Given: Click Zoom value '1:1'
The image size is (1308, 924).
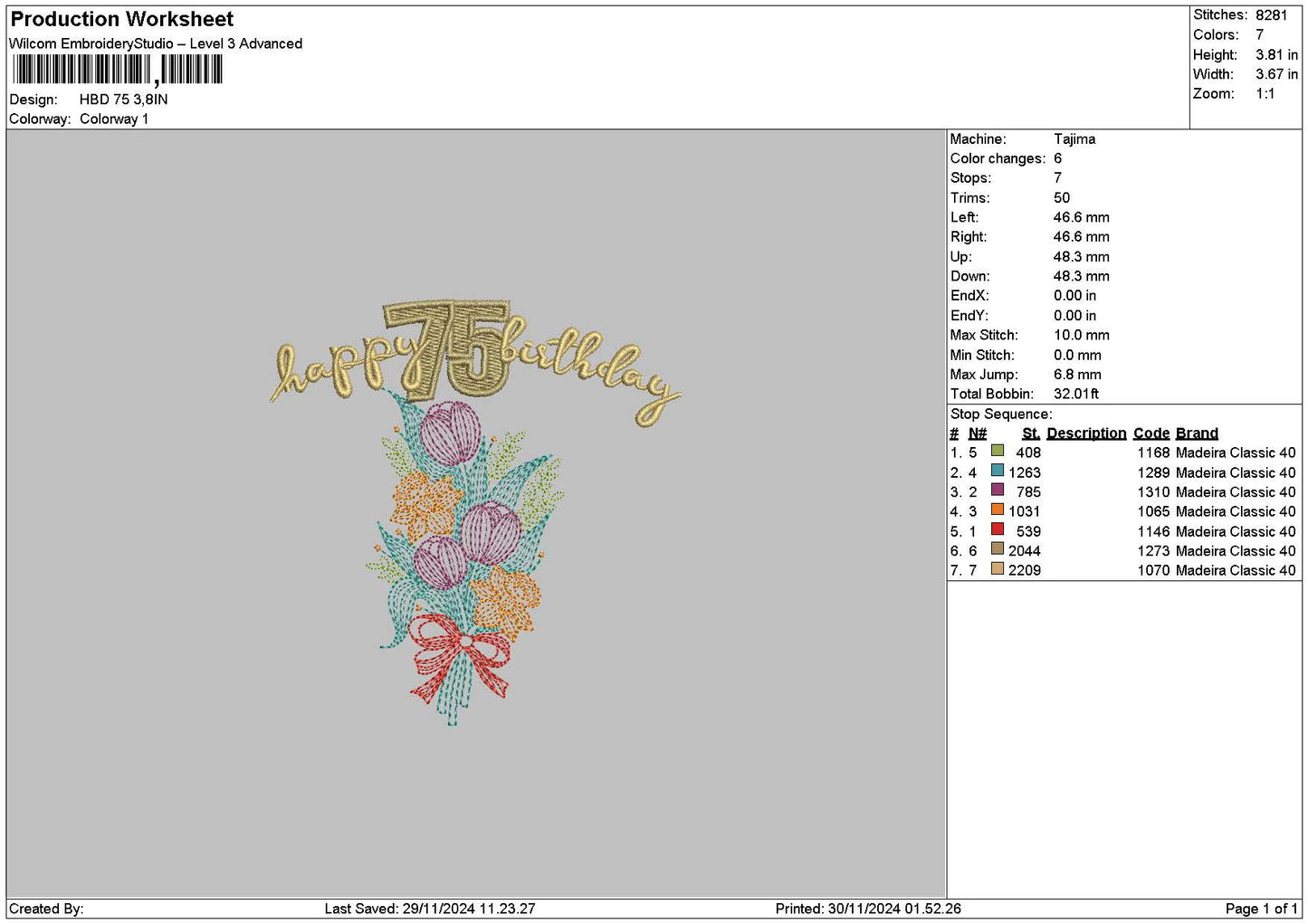Looking at the screenshot, I should 1265,93.
